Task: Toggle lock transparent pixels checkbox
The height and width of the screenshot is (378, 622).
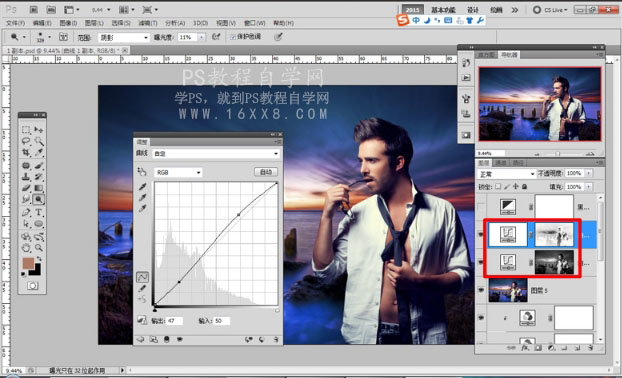Action: pyautogui.click(x=498, y=186)
